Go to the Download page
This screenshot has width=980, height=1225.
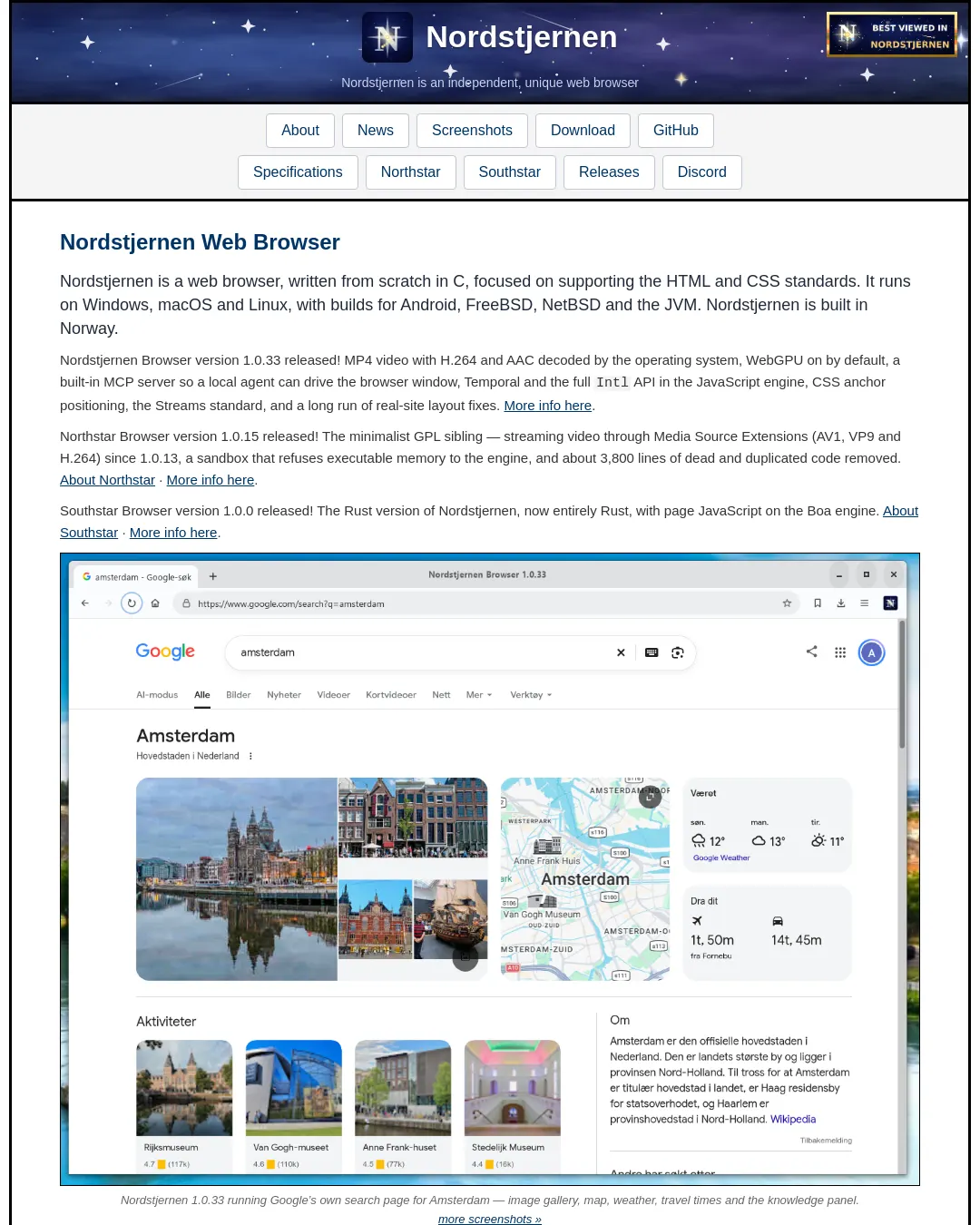(583, 131)
